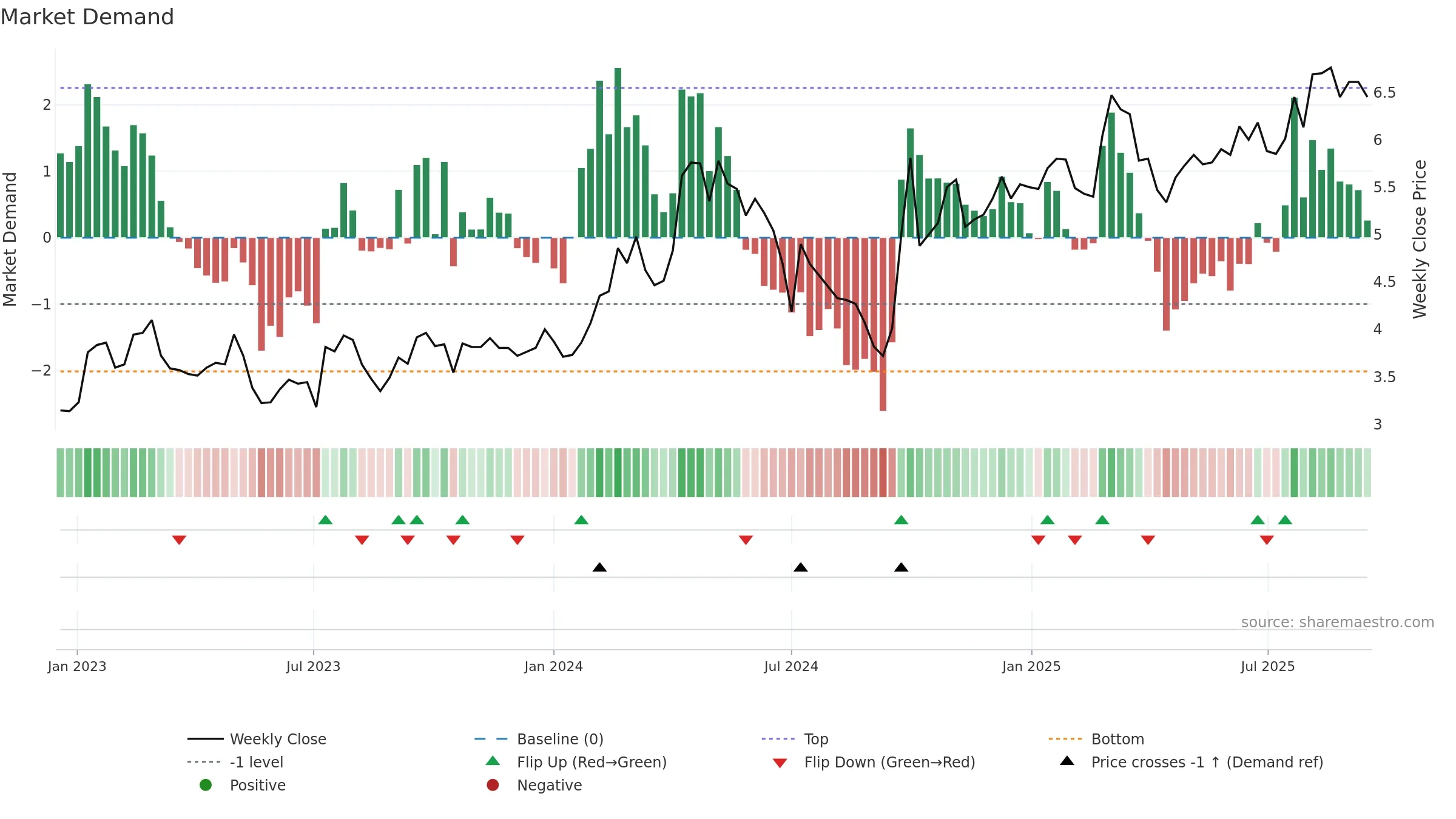The image size is (1456, 819).
Task: Toggle the Negative legend entry
Action: point(534,785)
